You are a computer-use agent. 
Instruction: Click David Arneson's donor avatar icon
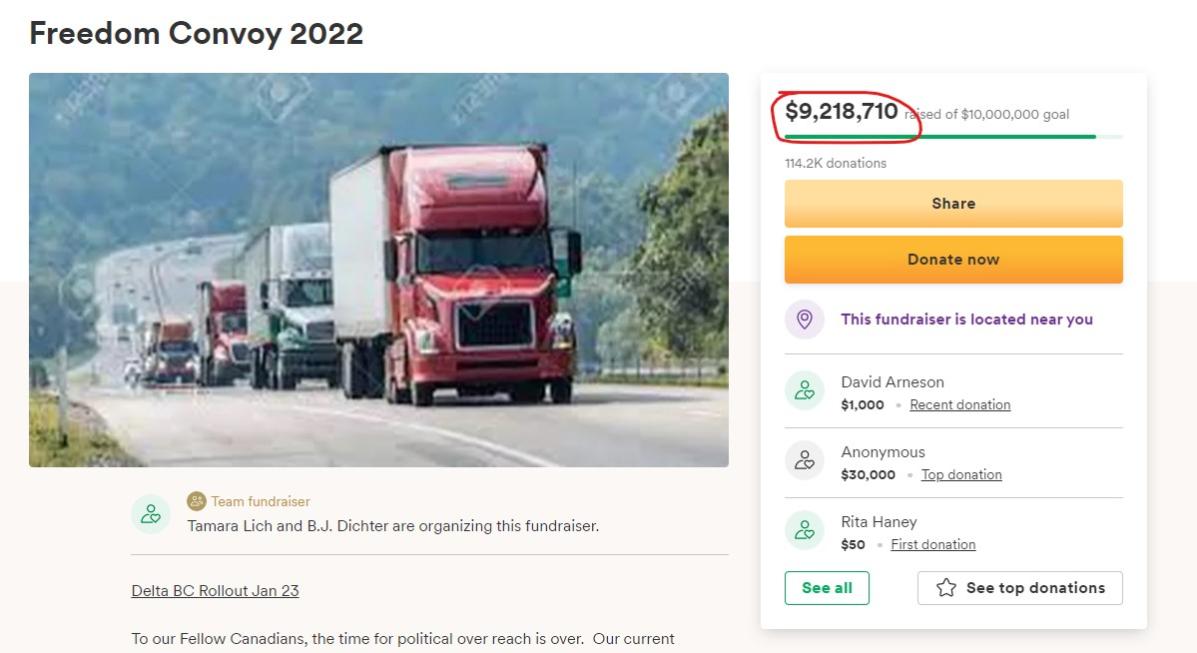click(804, 391)
